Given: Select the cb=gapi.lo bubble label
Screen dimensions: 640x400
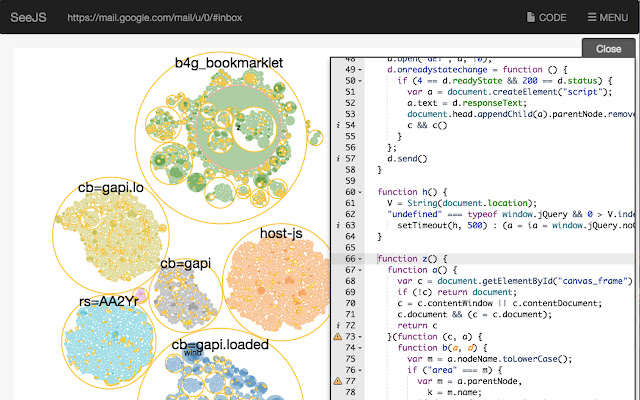Looking at the screenshot, I should [111, 187].
